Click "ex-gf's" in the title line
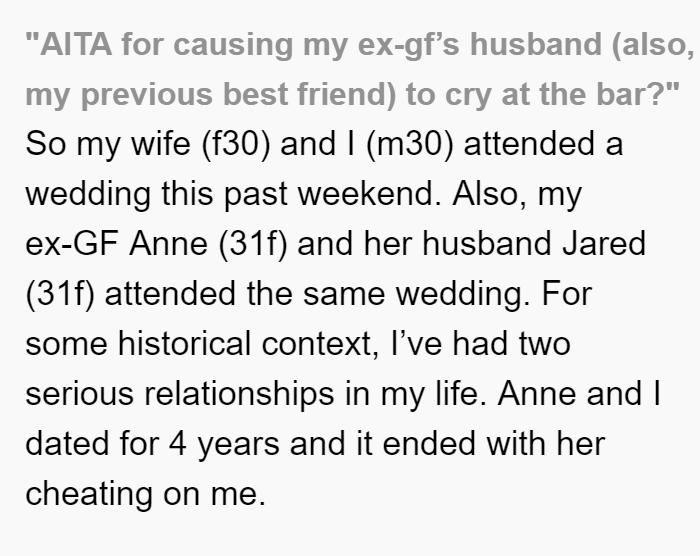The height and width of the screenshot is (556, 700). 408,46
